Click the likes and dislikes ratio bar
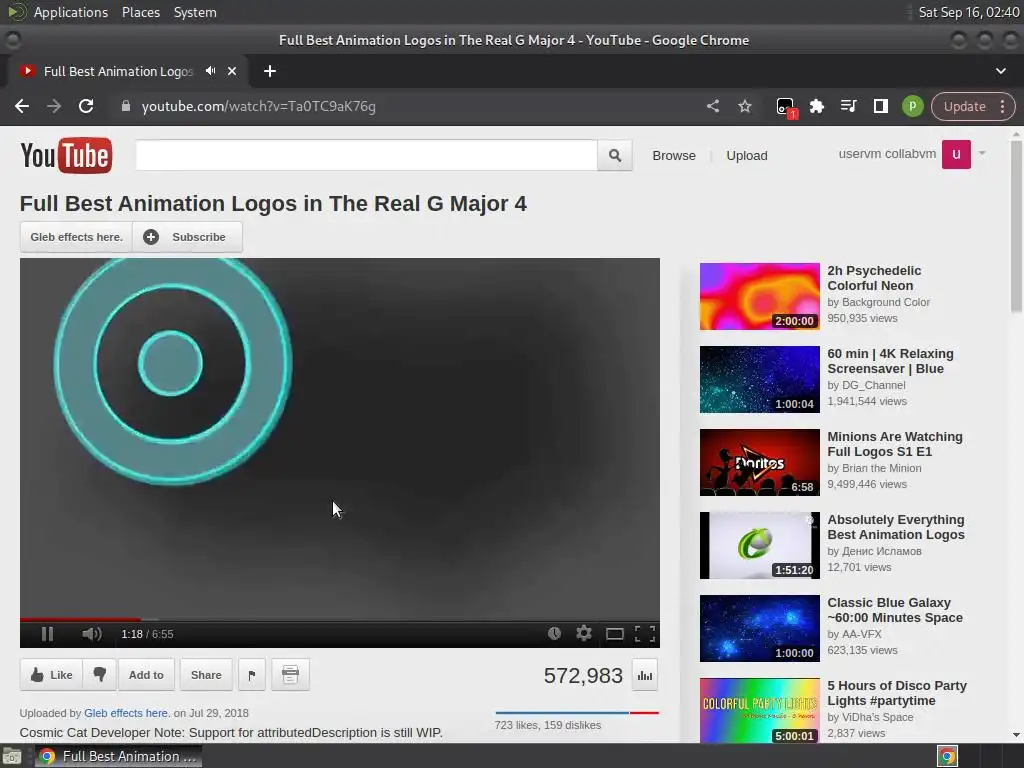 [577, 712]
